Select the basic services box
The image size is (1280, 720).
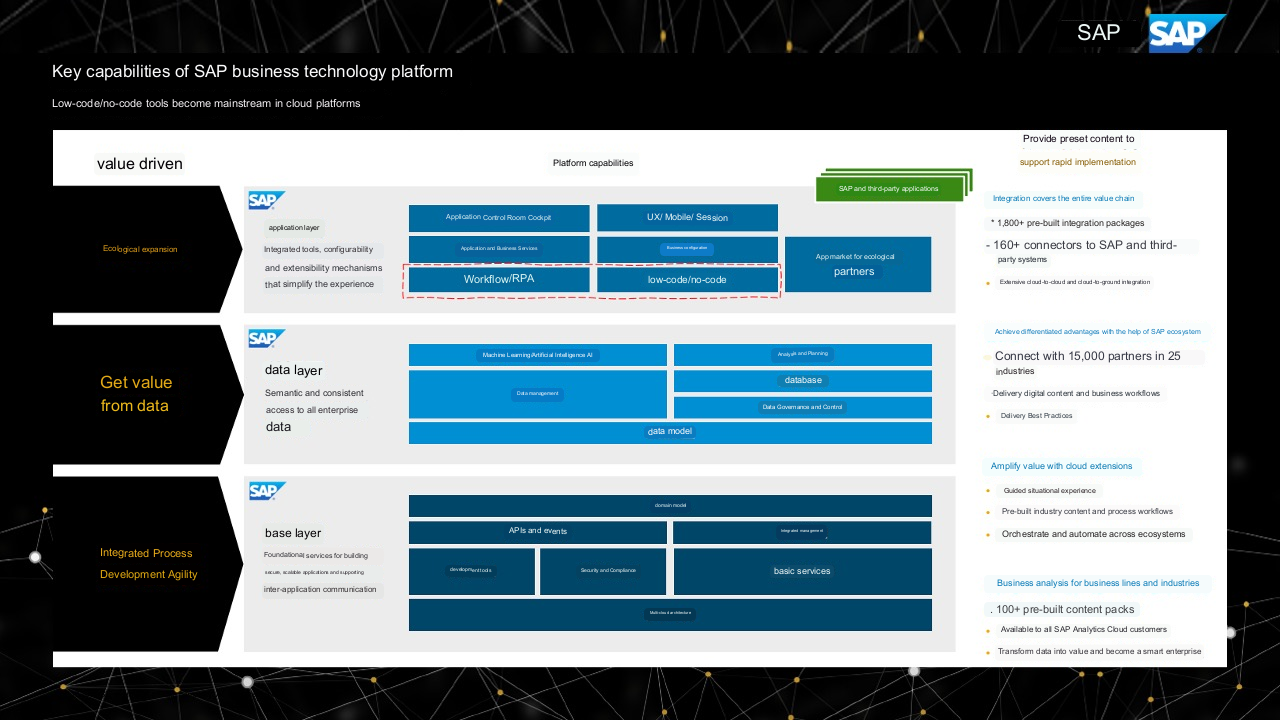802,571
